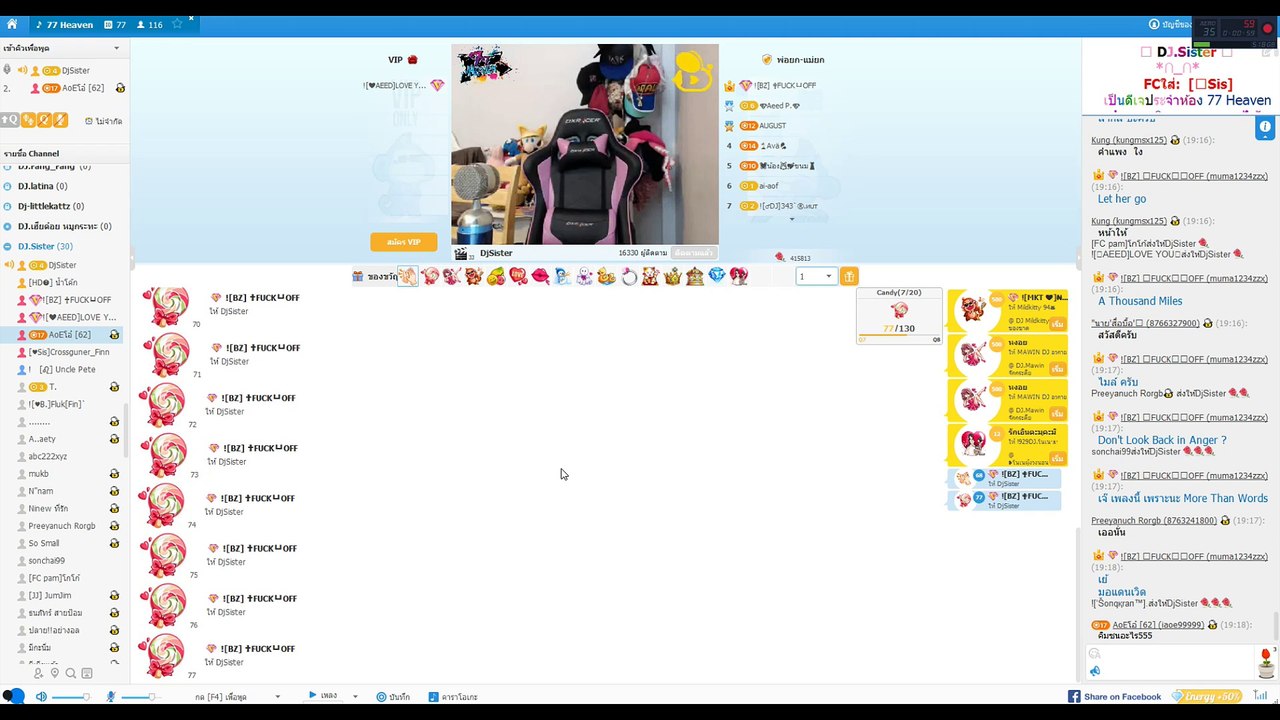Click the blue info icon in chat panel
This screenshot has height=720, width=1280.
click(1265, 127)
